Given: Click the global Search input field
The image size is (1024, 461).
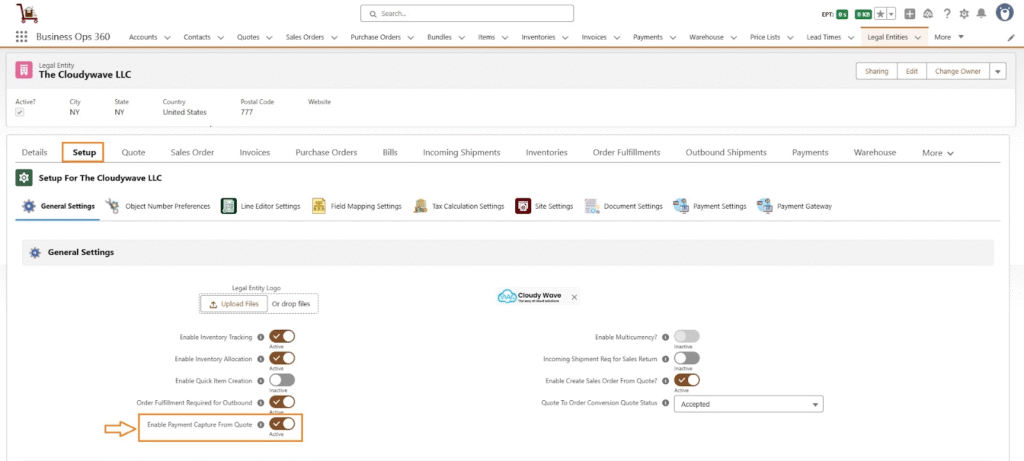Looking at the screenshot, I should pos(467,14).
